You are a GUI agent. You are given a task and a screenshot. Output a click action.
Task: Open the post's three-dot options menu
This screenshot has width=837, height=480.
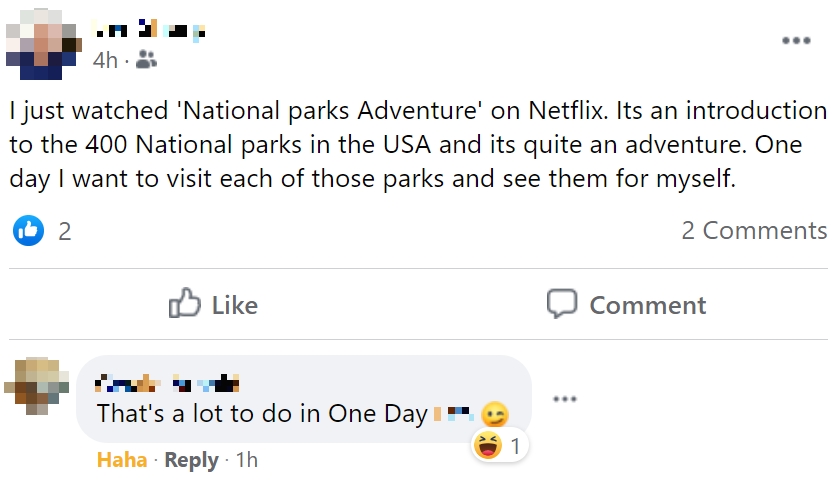[x=796, y=41]
